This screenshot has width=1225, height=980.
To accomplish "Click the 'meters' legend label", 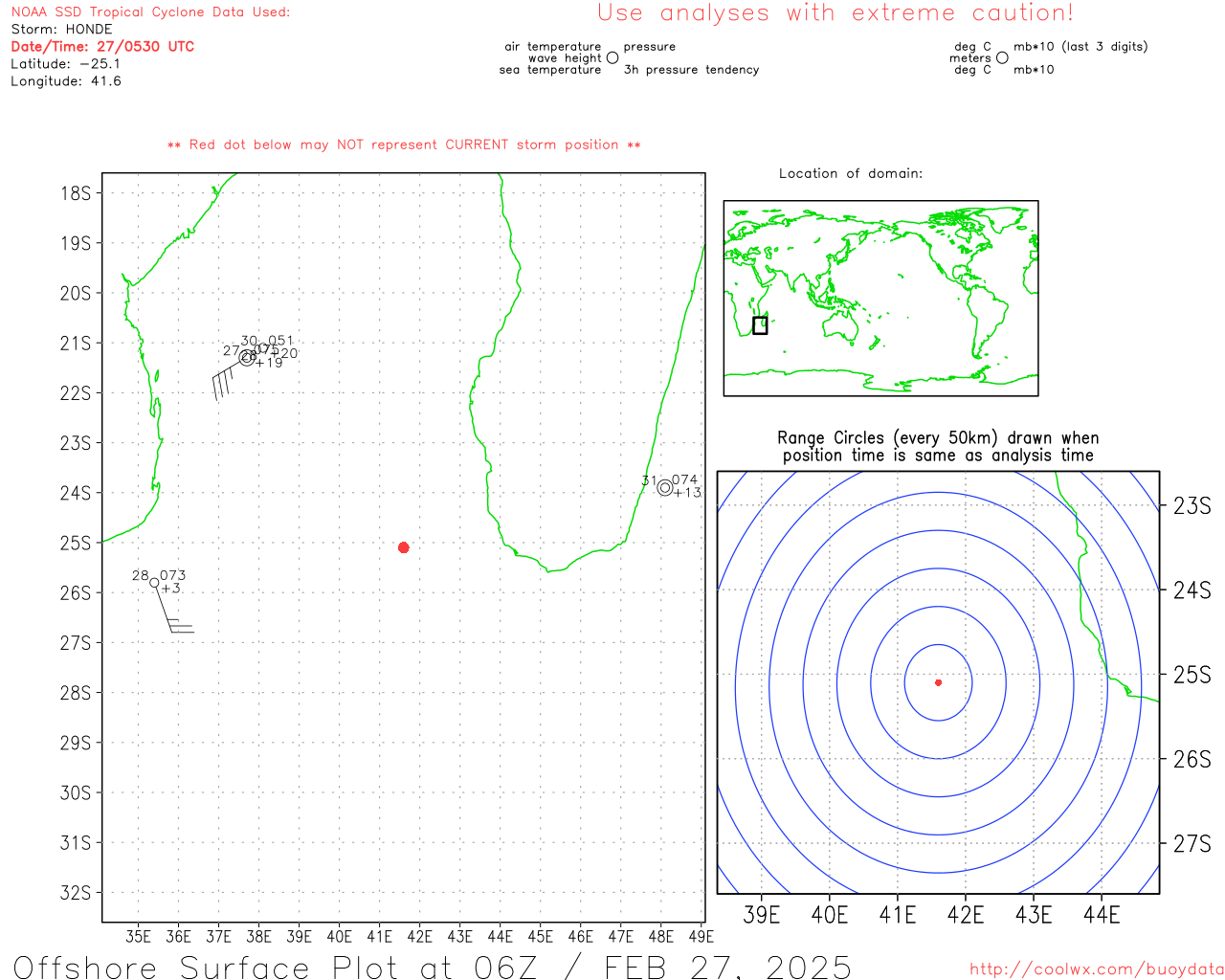I will (970, 58).
